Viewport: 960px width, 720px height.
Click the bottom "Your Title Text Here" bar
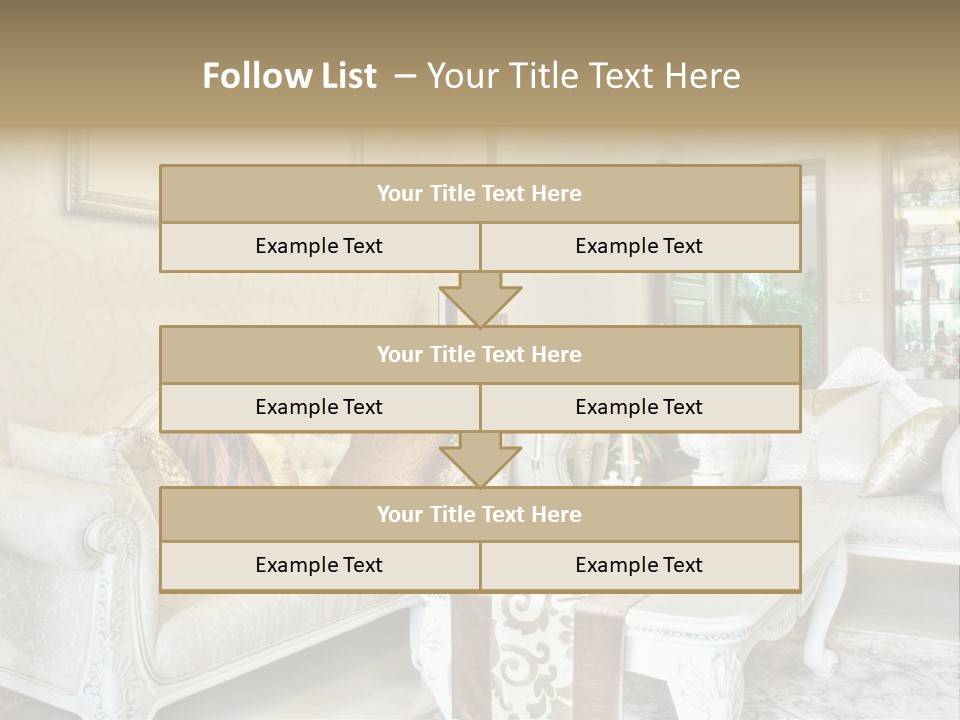[479, 515]
